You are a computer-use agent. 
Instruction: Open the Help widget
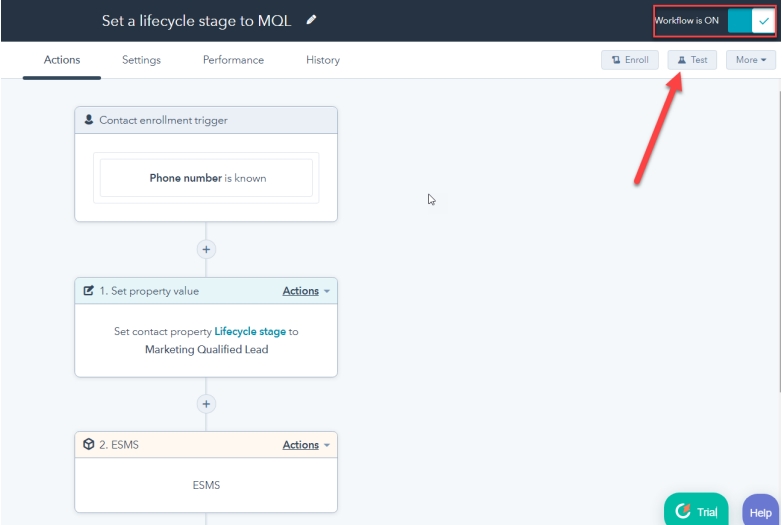(x=761, y=512)
